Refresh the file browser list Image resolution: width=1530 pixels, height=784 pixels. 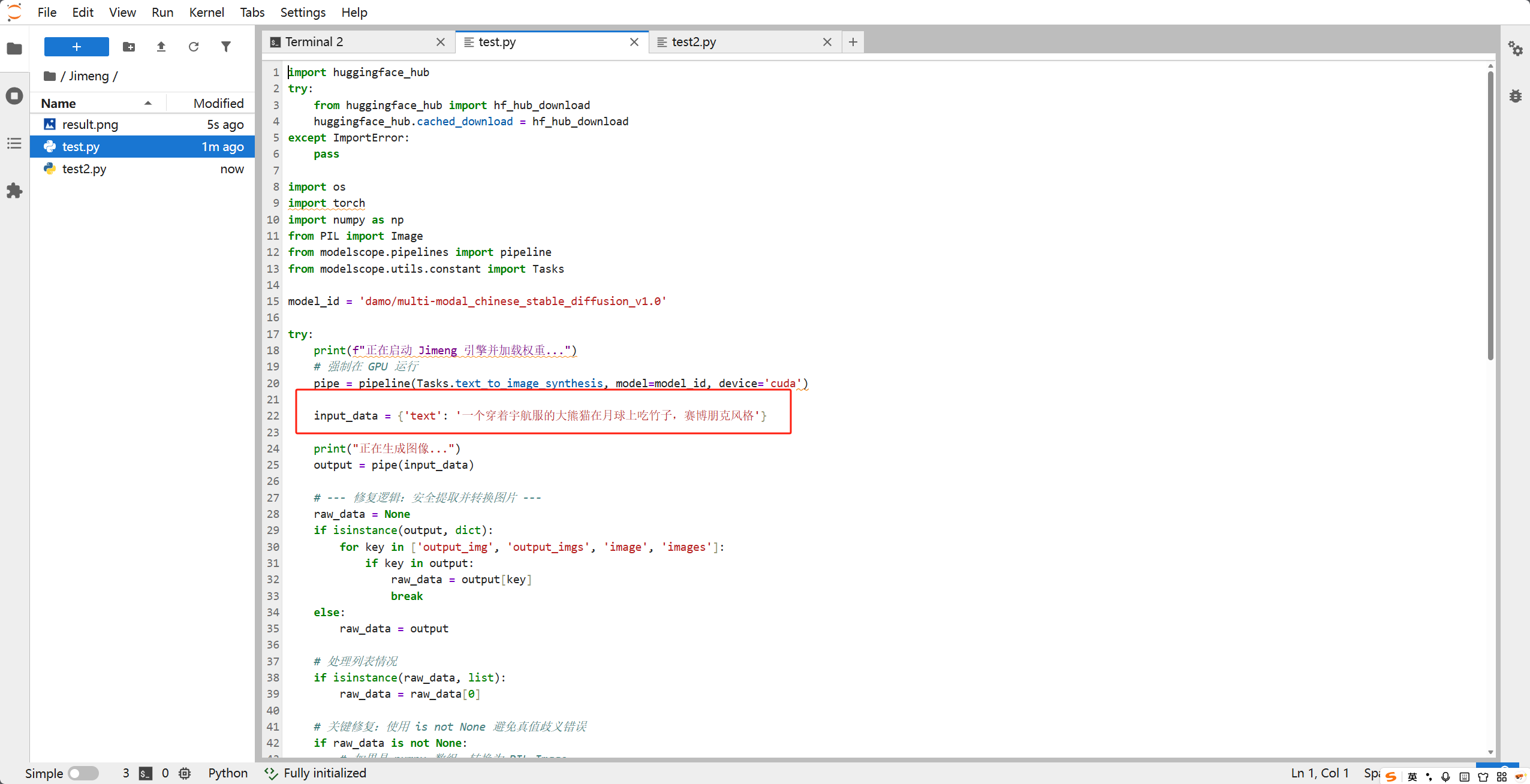coord(194,47)
